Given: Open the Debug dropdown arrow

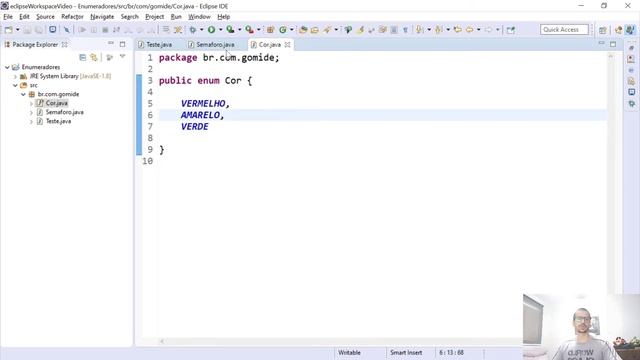Looking at the screenshot, I should coord(201,30).
